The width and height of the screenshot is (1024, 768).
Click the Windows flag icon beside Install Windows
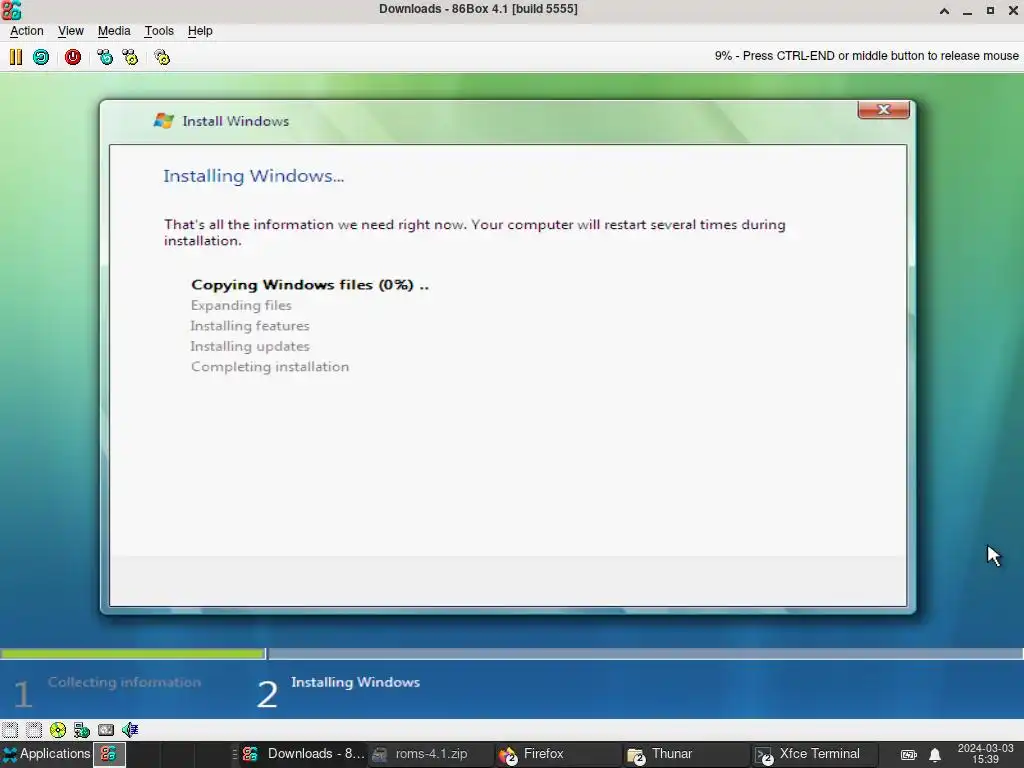[163, 121]
